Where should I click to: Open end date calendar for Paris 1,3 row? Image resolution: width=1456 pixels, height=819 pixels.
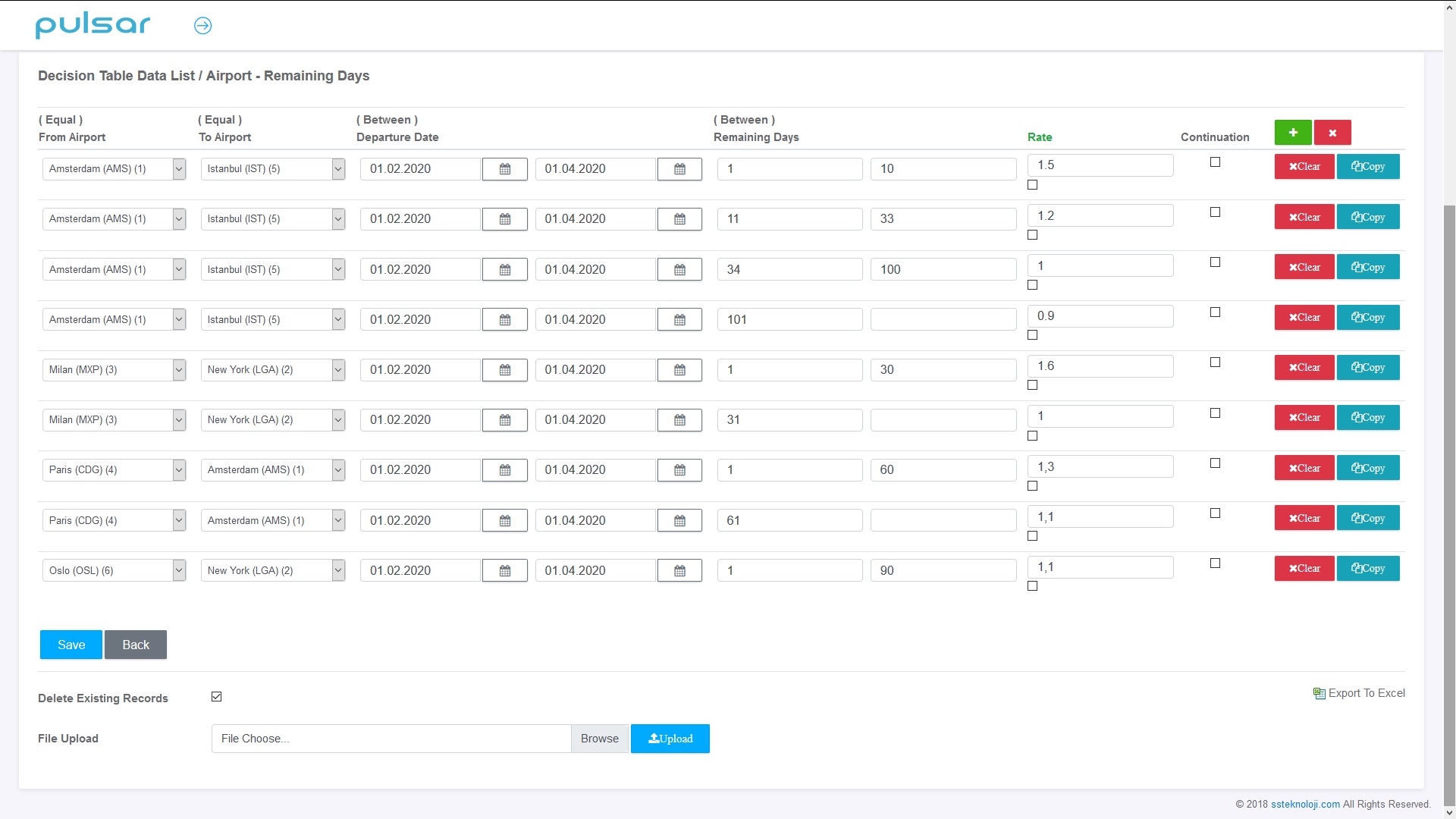pos(679,470)
